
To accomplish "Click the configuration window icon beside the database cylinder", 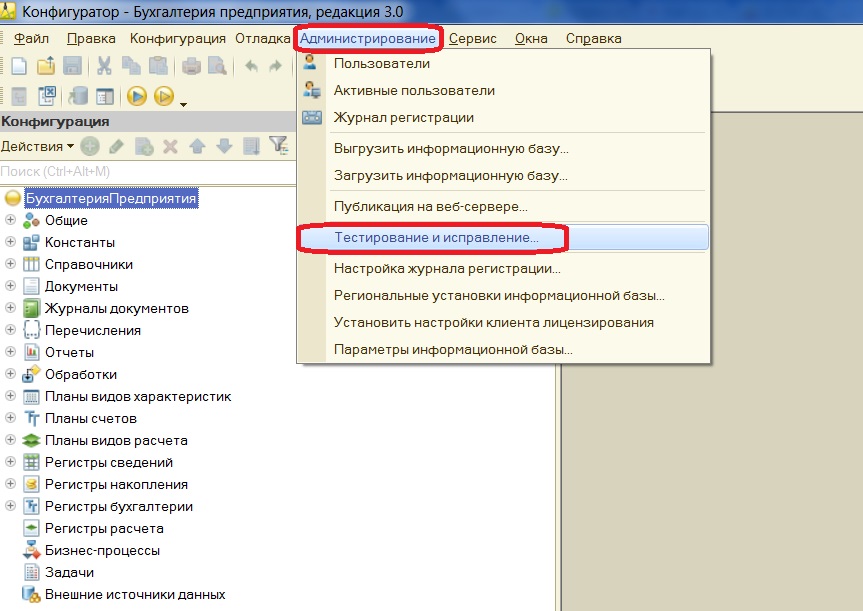I will (x=105, y=96).
